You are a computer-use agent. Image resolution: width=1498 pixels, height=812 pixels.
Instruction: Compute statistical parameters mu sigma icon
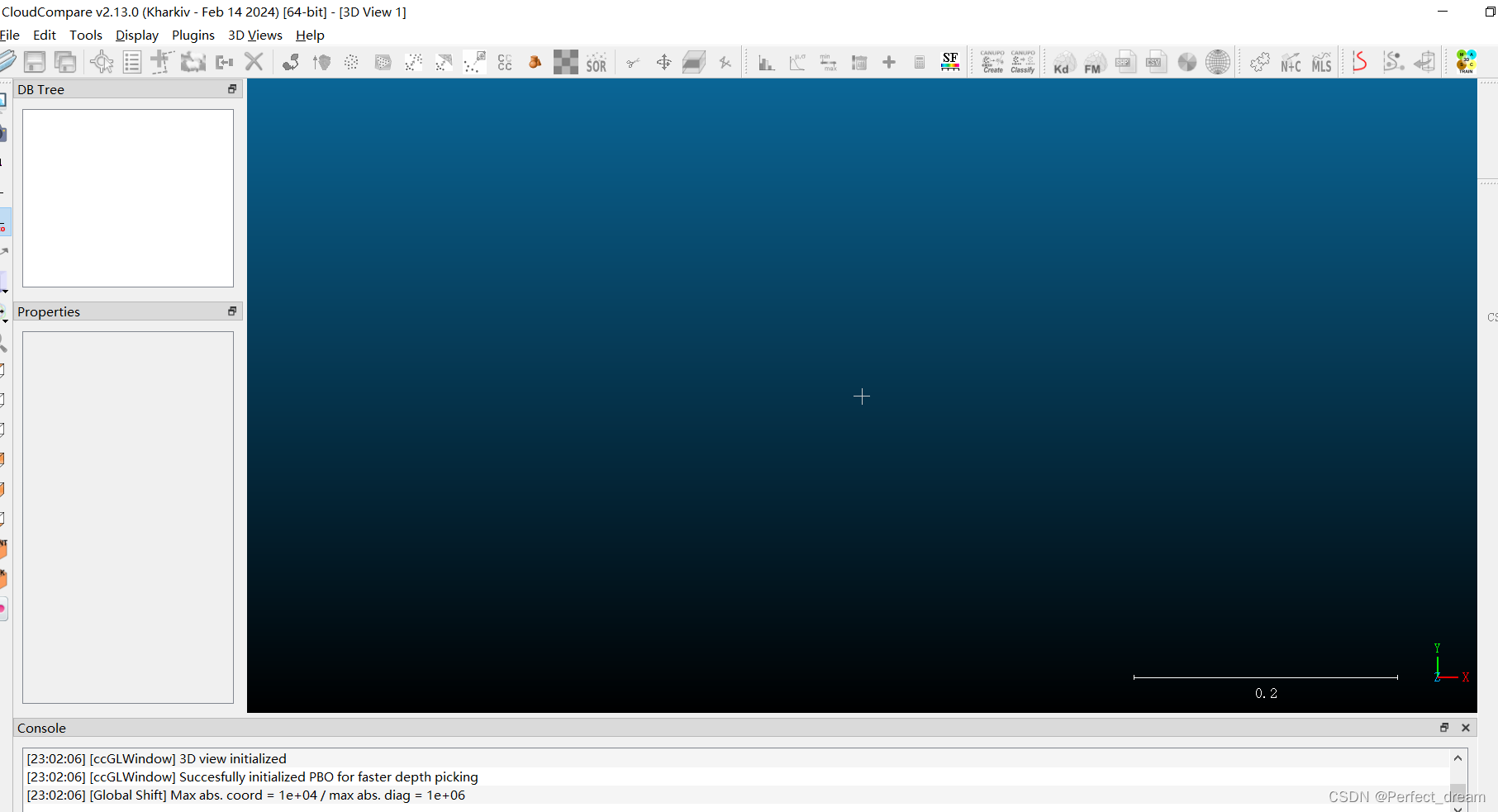tap(797, 63)
